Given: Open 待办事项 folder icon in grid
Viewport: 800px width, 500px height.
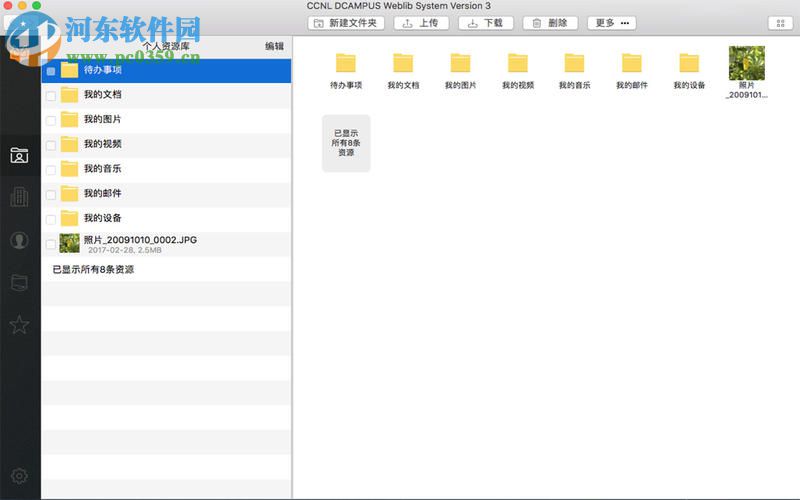Looking at the screenshot, I should pos(346,63).
